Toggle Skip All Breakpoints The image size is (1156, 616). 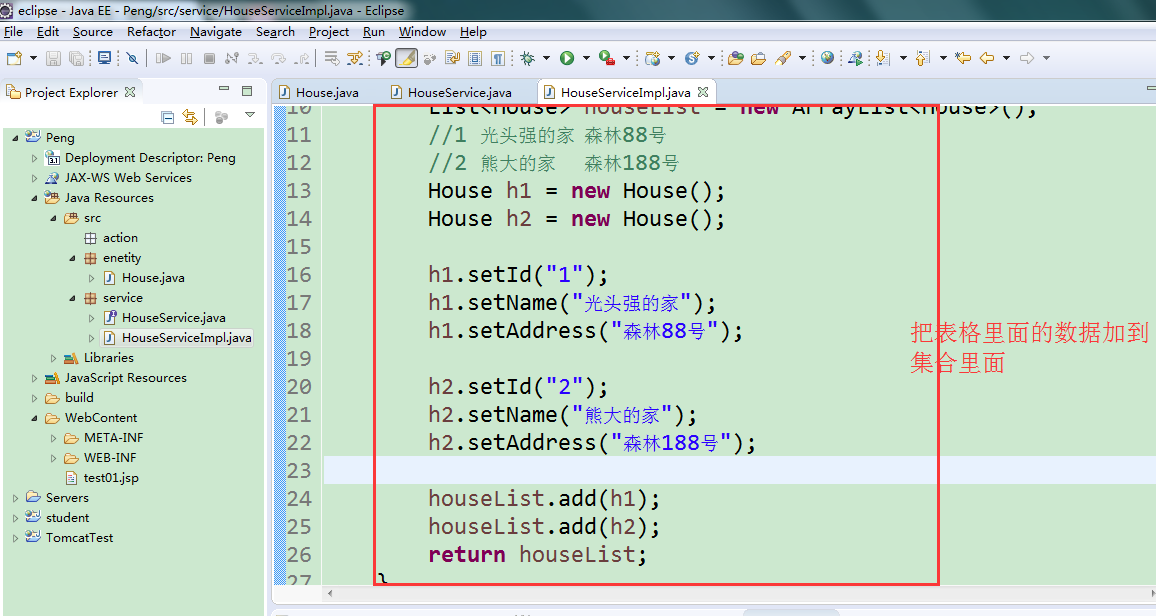pyautogui.click(x=132, y=58)
